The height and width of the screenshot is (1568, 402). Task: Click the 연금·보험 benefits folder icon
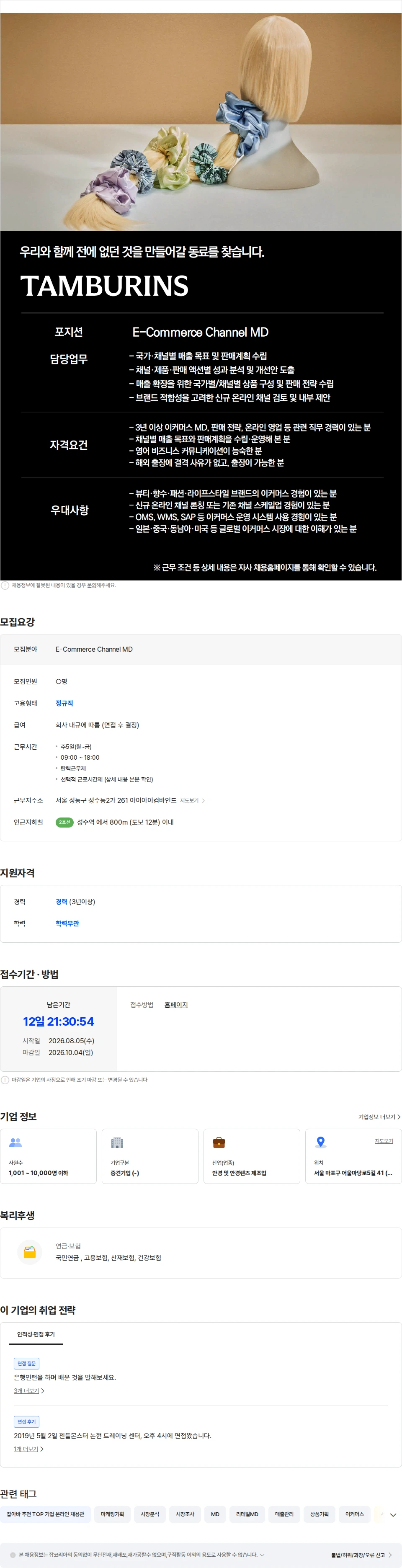pos(30,1252)
